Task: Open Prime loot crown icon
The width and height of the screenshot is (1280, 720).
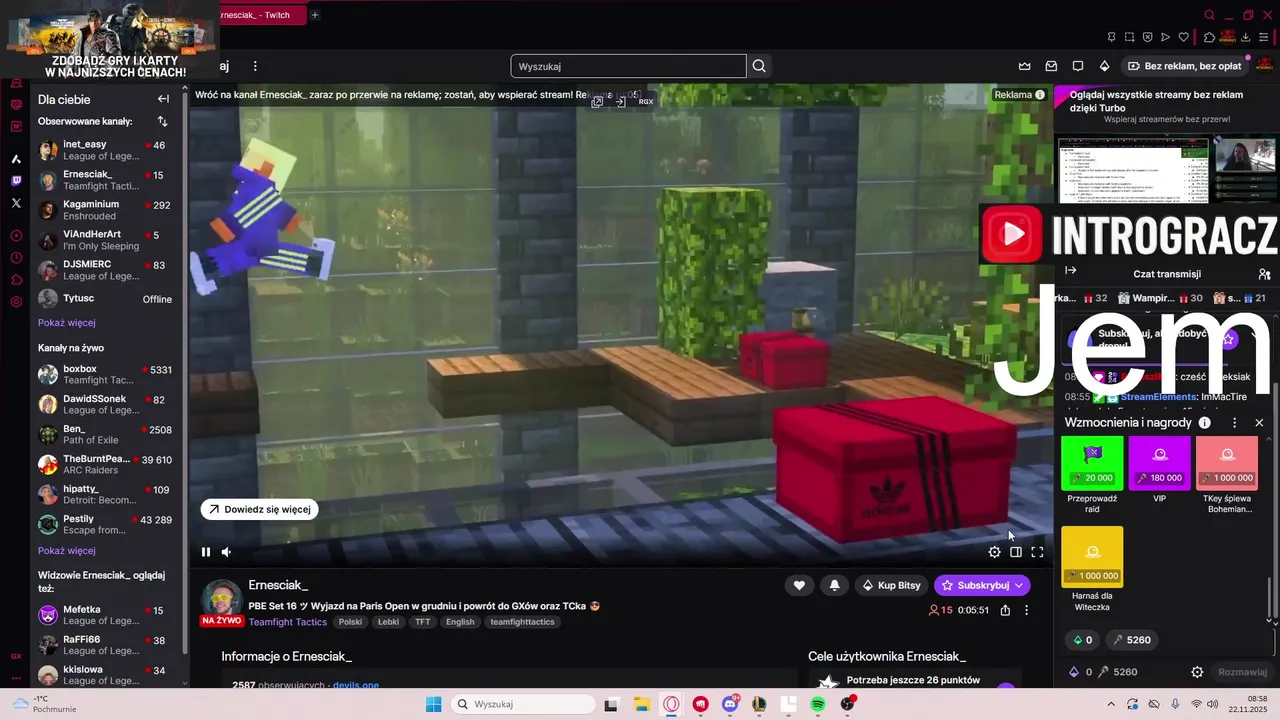Action: pos(1025,66)
